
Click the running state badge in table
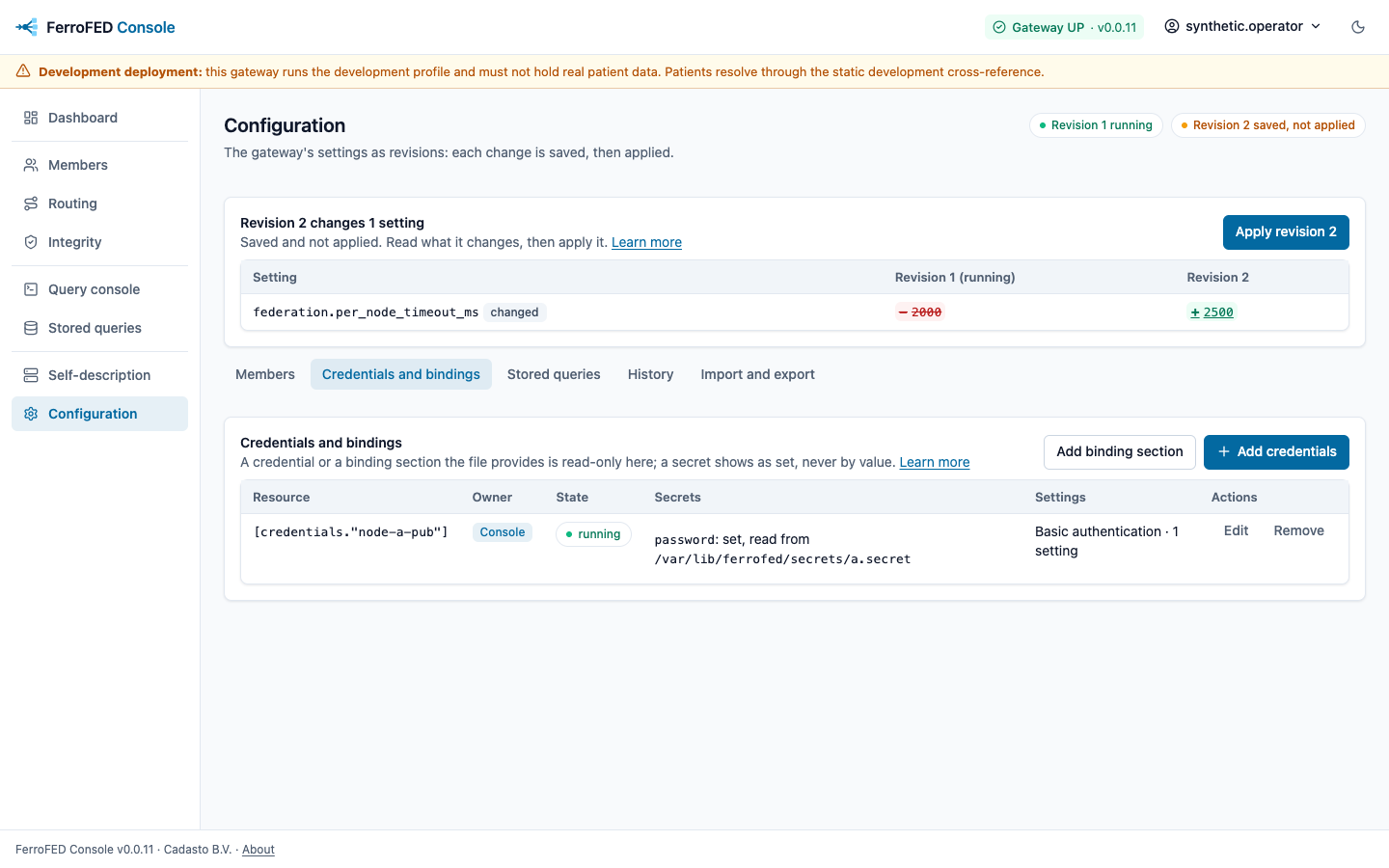[593, 534]
